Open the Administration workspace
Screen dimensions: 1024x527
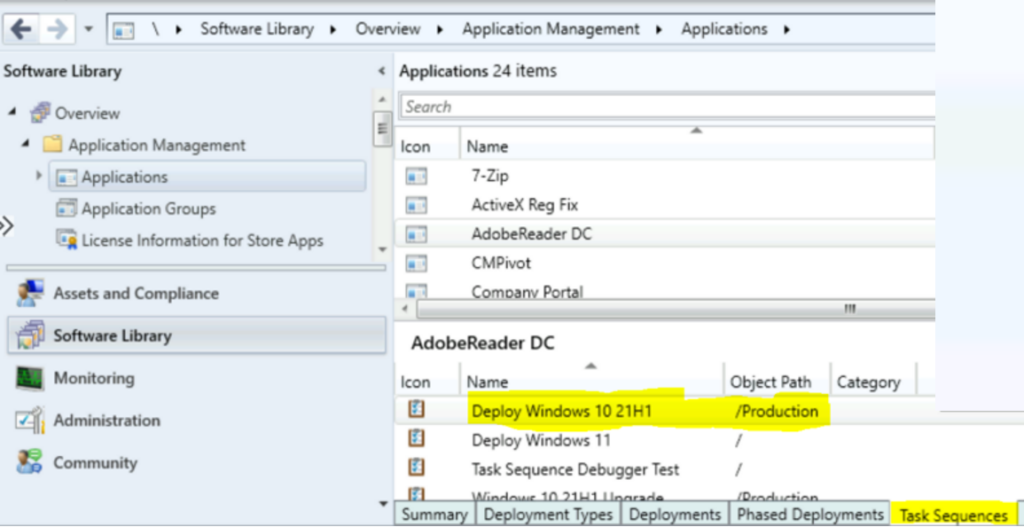coord(106,421)
